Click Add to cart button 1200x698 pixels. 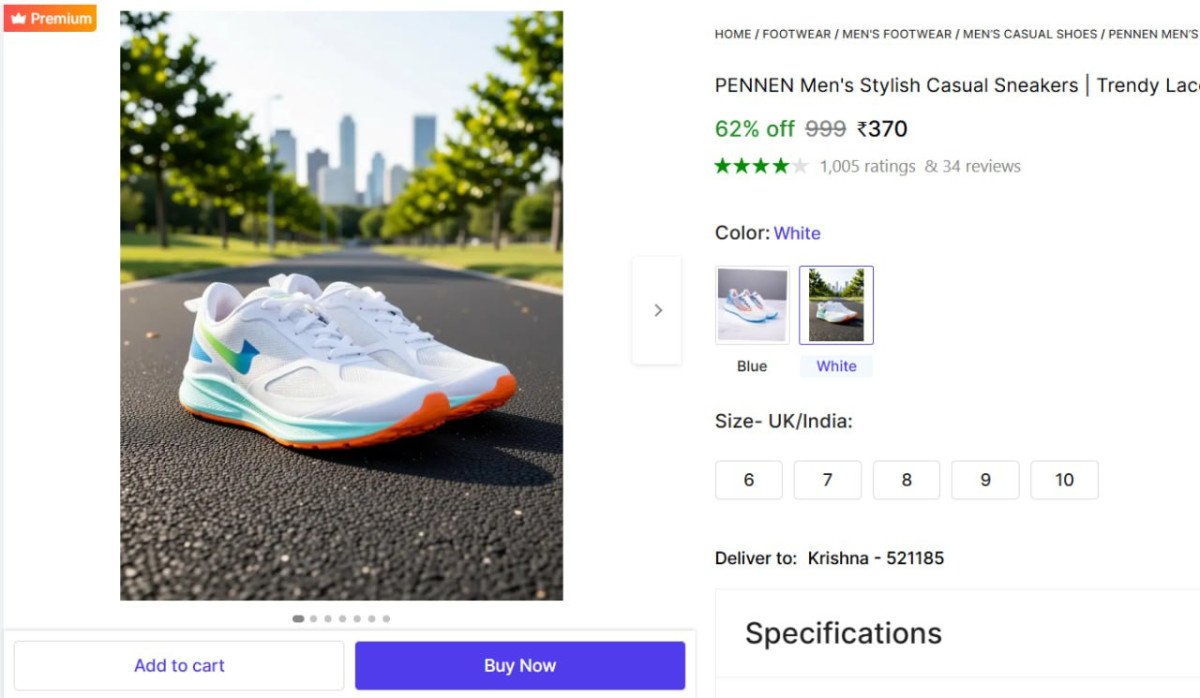point(179,666)
